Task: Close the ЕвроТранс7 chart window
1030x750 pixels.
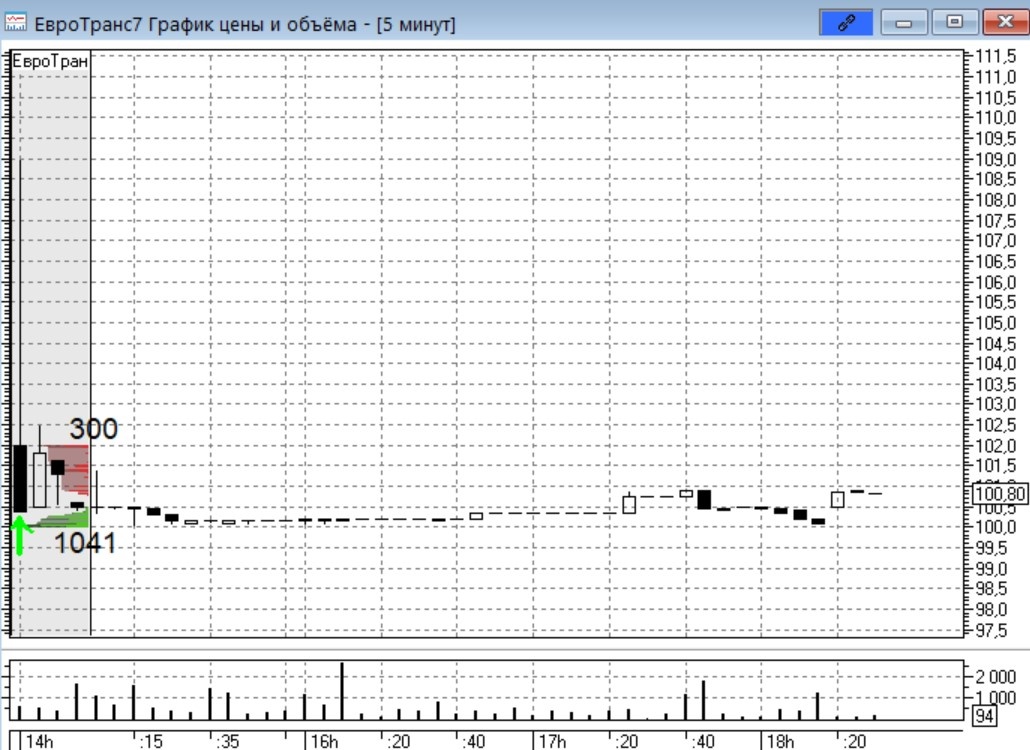Action: [x=1005, y=22]
